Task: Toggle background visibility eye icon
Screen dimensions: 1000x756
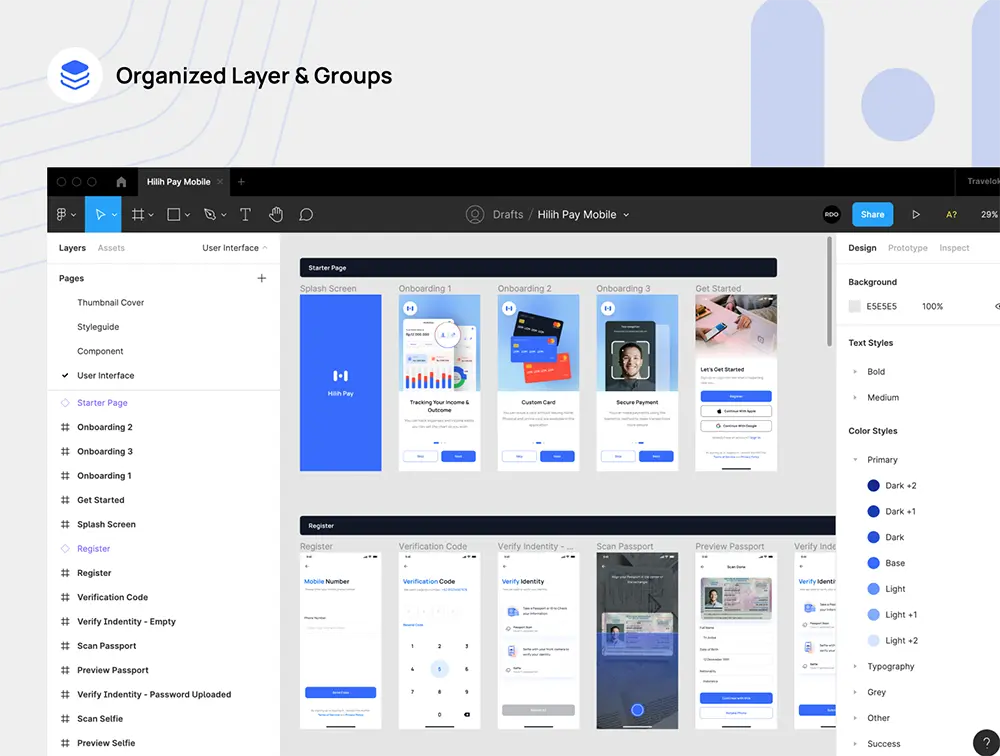Action: coord(996,306)
